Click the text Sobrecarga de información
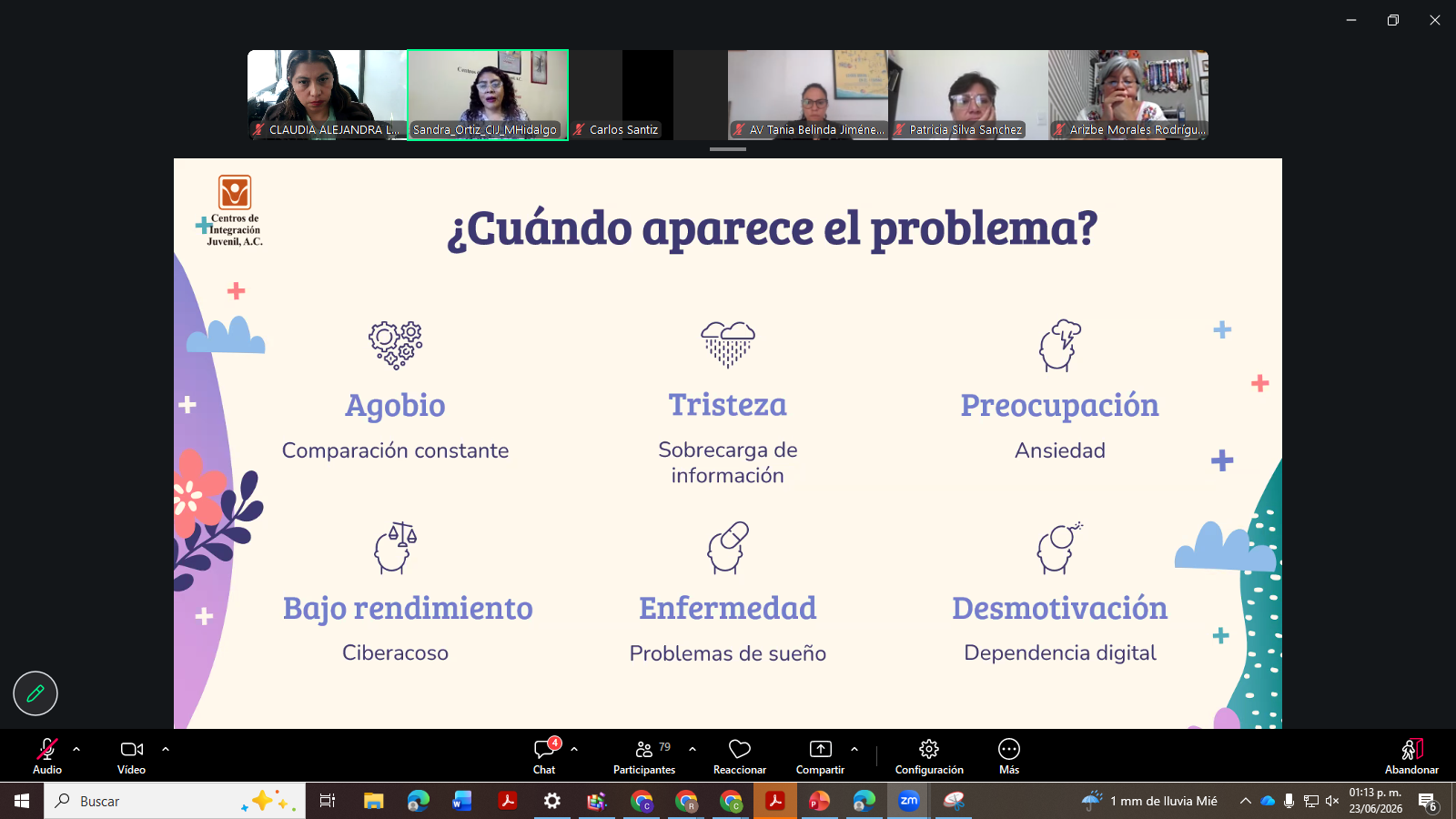Viewport: 1456px width, 819px height. point(728,462)
